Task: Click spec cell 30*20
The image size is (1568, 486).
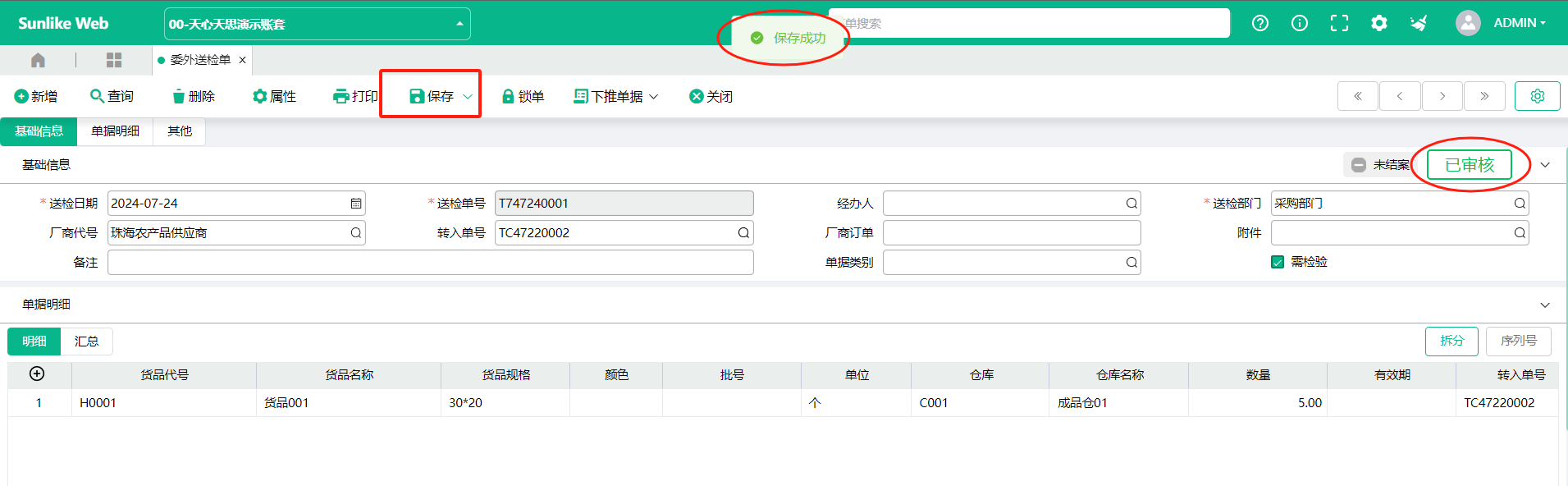Action: [505, 403]
